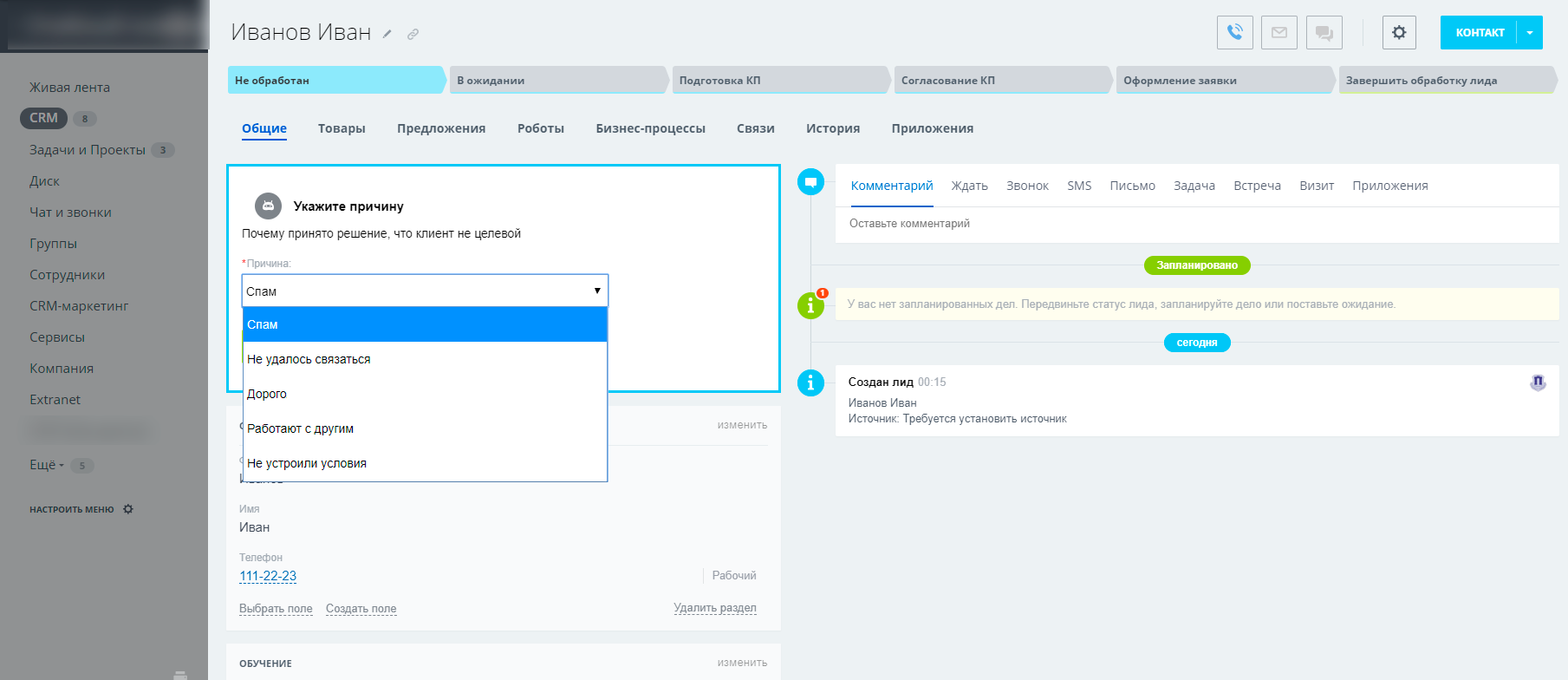Click the comment bubble timeline icon
Image resolution: width=1568 pixels, height=680 pixels.
click(810, 182)
